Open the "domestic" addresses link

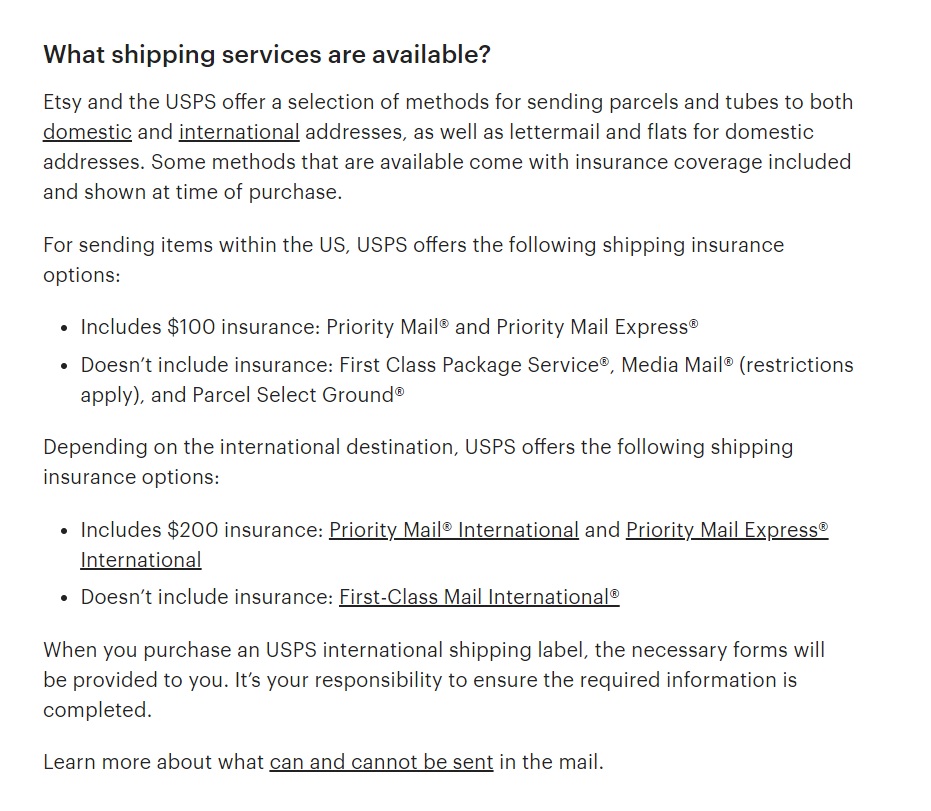pyautogui.click(x=87, y=132)
